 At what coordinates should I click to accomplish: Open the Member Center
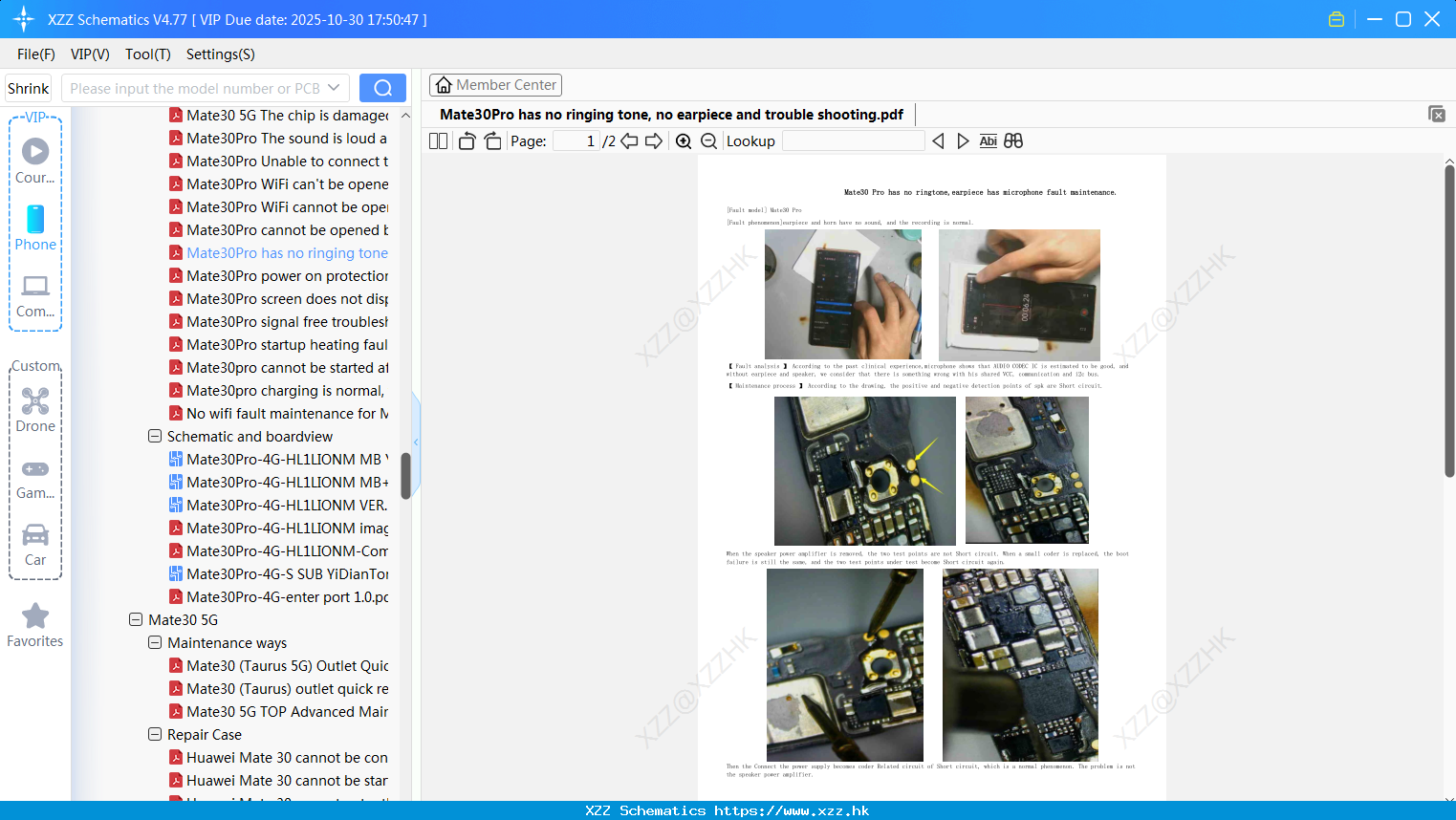495,85
